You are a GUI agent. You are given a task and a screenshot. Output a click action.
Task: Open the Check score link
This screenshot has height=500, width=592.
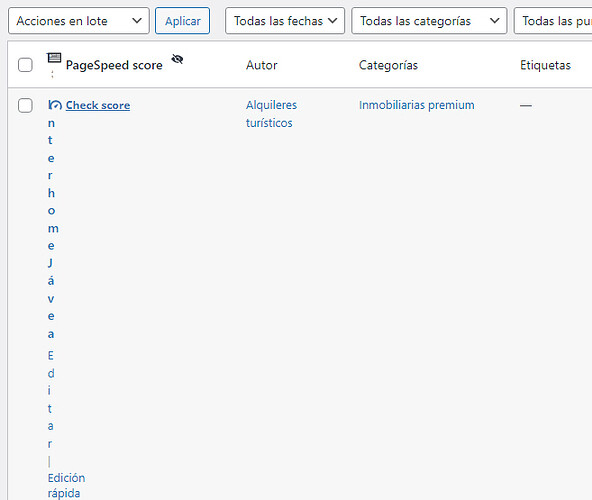click(x=98, y=105)
